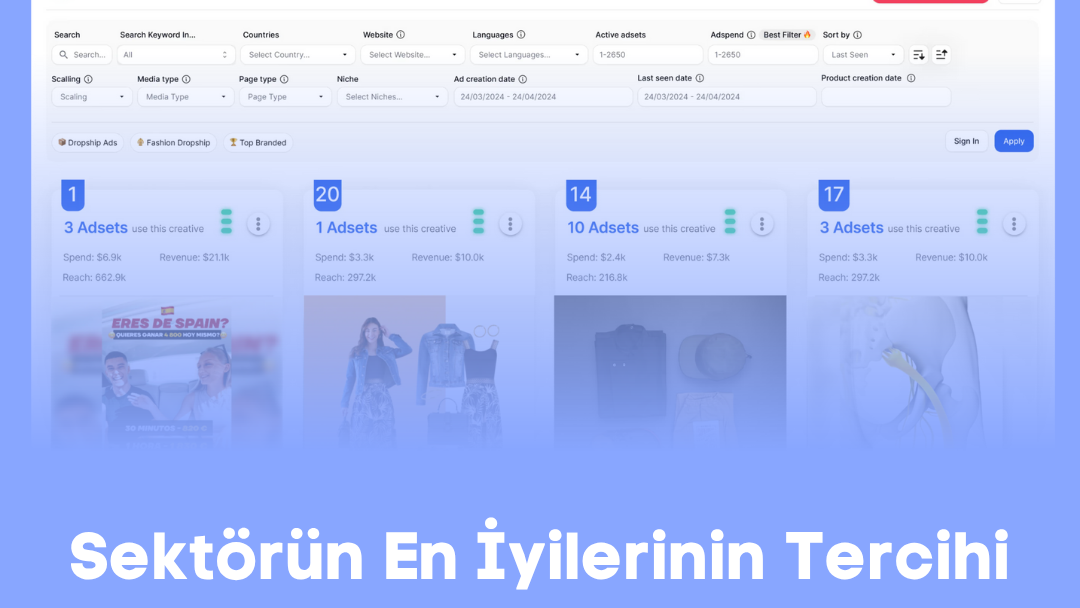Screen dimensions: 1080x608
Task: Open three-dot menu on the 3 Adsets card ranked 1
Action: (258, 224)
